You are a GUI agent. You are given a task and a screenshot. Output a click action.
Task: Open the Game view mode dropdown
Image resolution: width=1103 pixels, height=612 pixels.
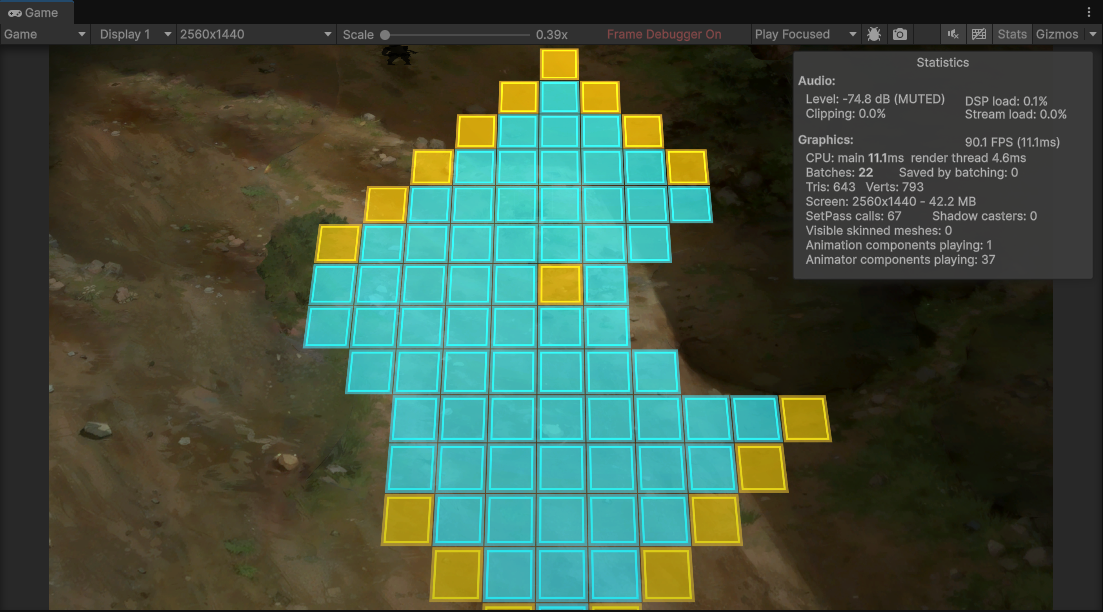[x=44, y=34]
